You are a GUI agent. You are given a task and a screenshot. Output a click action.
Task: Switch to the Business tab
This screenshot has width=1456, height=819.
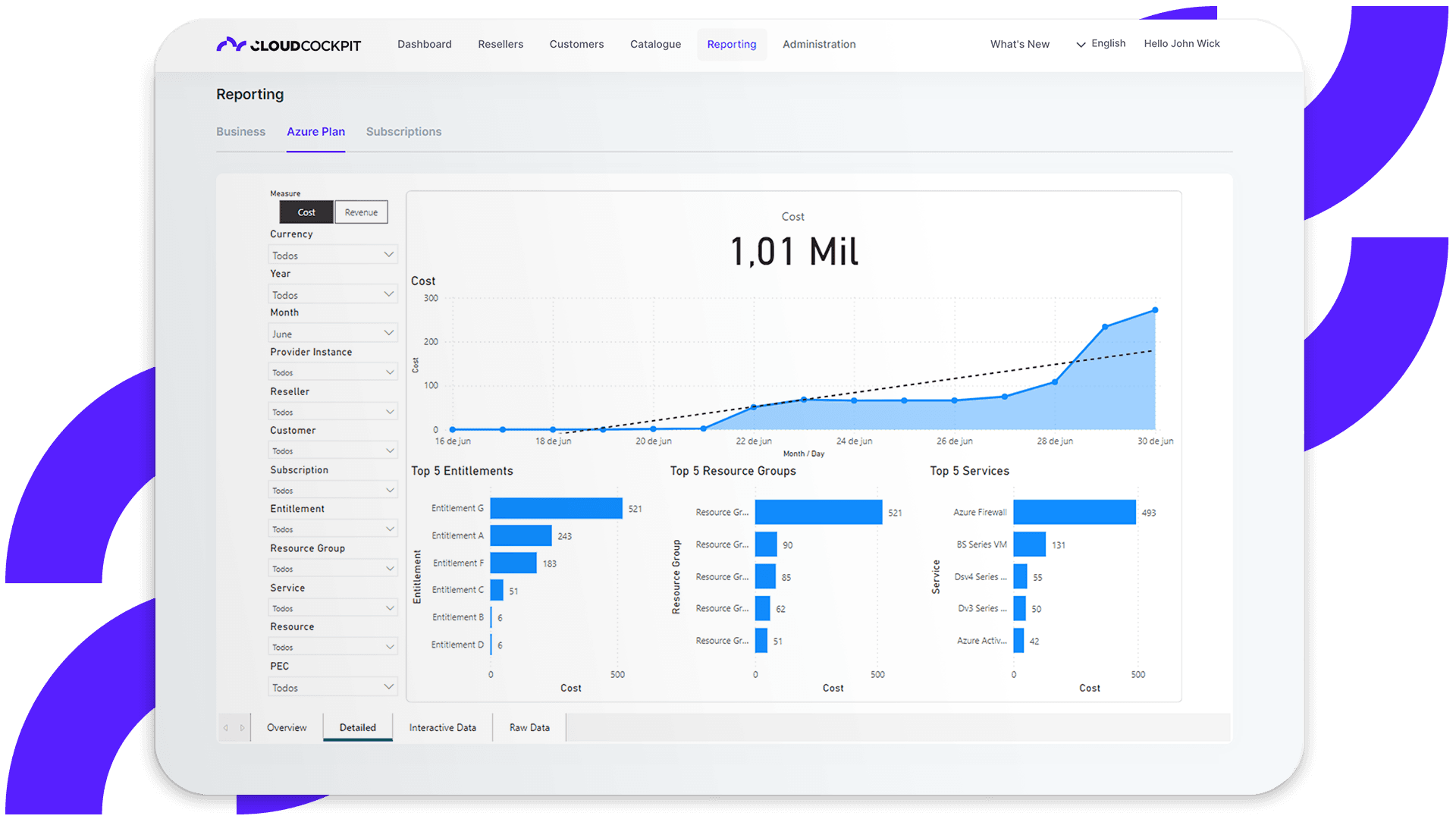(x=240, y=132)
